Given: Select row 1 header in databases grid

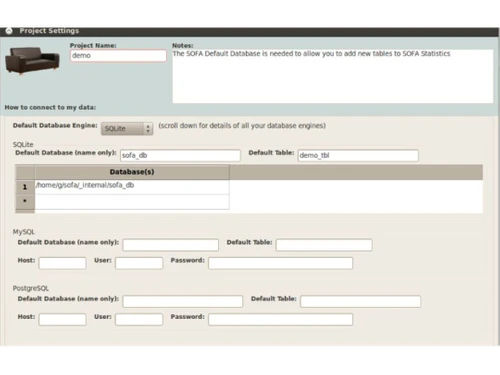Looking at the screenshot, I should pyautogui.click(x=25, y=187).
